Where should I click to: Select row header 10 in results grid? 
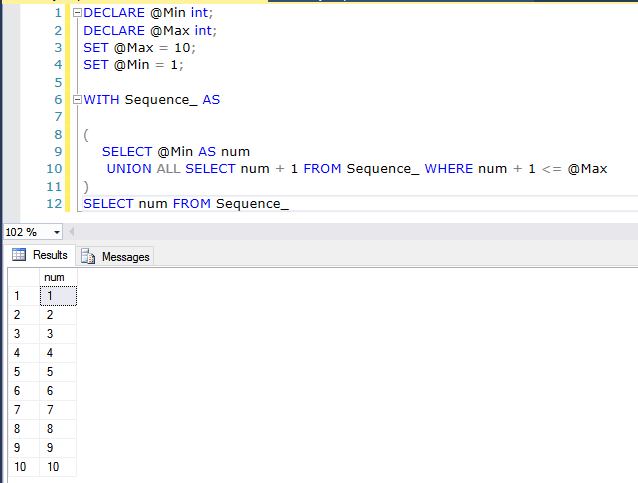pos(24,467)
